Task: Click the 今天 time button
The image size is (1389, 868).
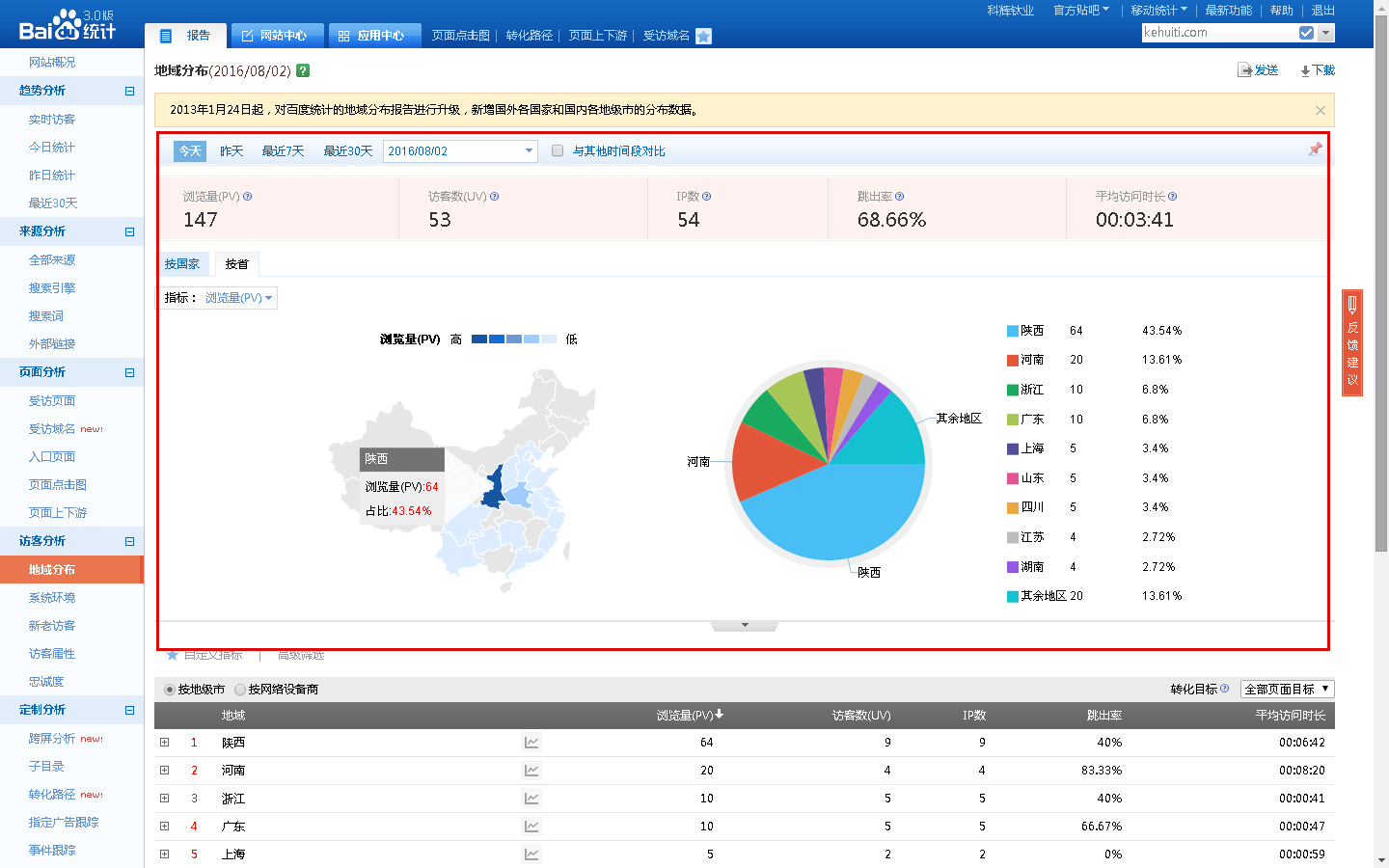Action: (x=190, y=151)
